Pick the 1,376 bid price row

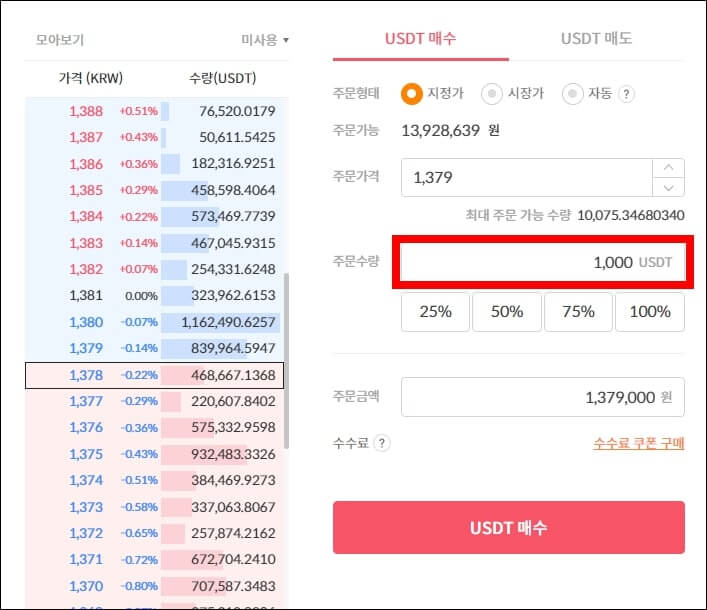(x=154, y=427)
